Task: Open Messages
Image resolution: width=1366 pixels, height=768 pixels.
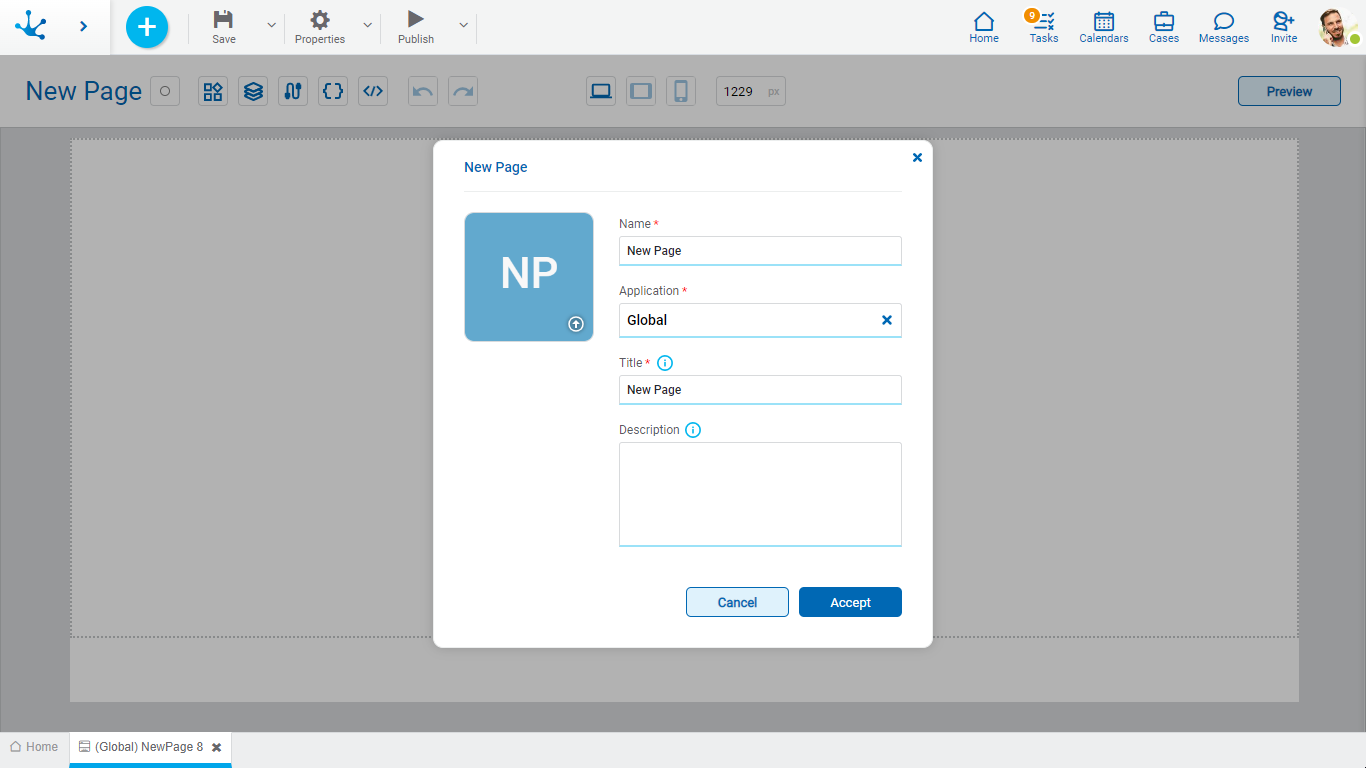Action: click(1224, 27)
